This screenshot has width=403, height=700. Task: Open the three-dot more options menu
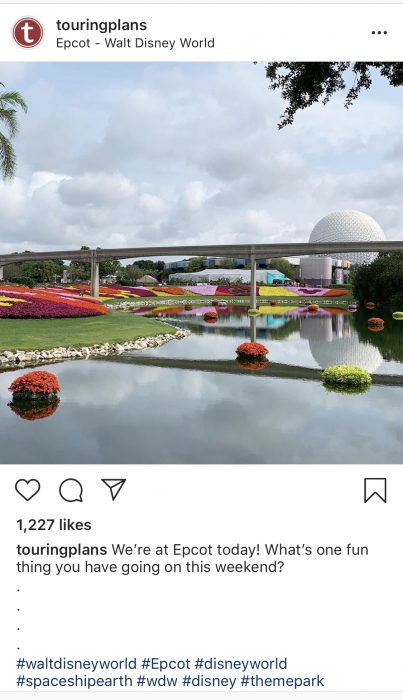[379, 33]
